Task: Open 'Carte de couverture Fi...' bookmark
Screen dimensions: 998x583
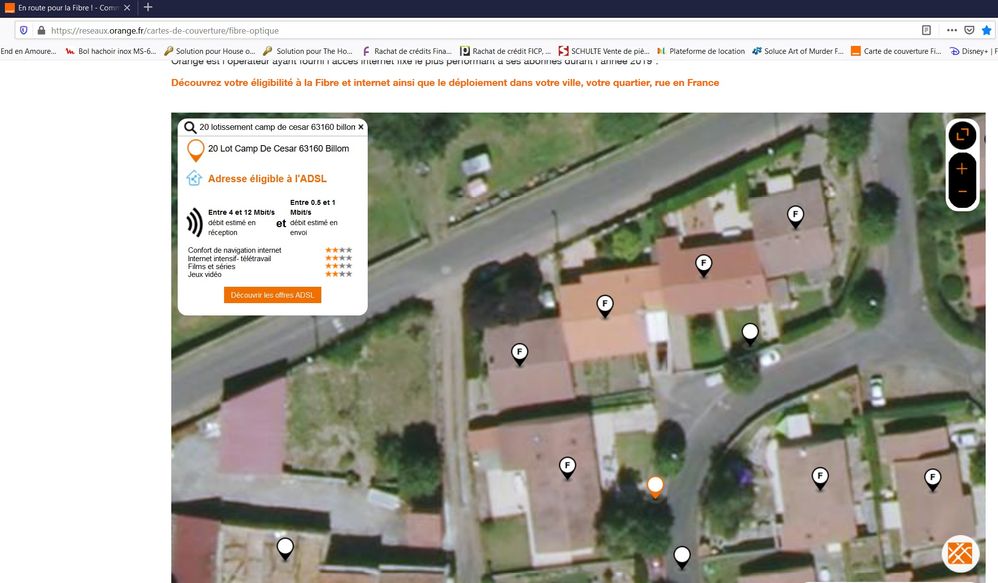Action: (896, 51)
